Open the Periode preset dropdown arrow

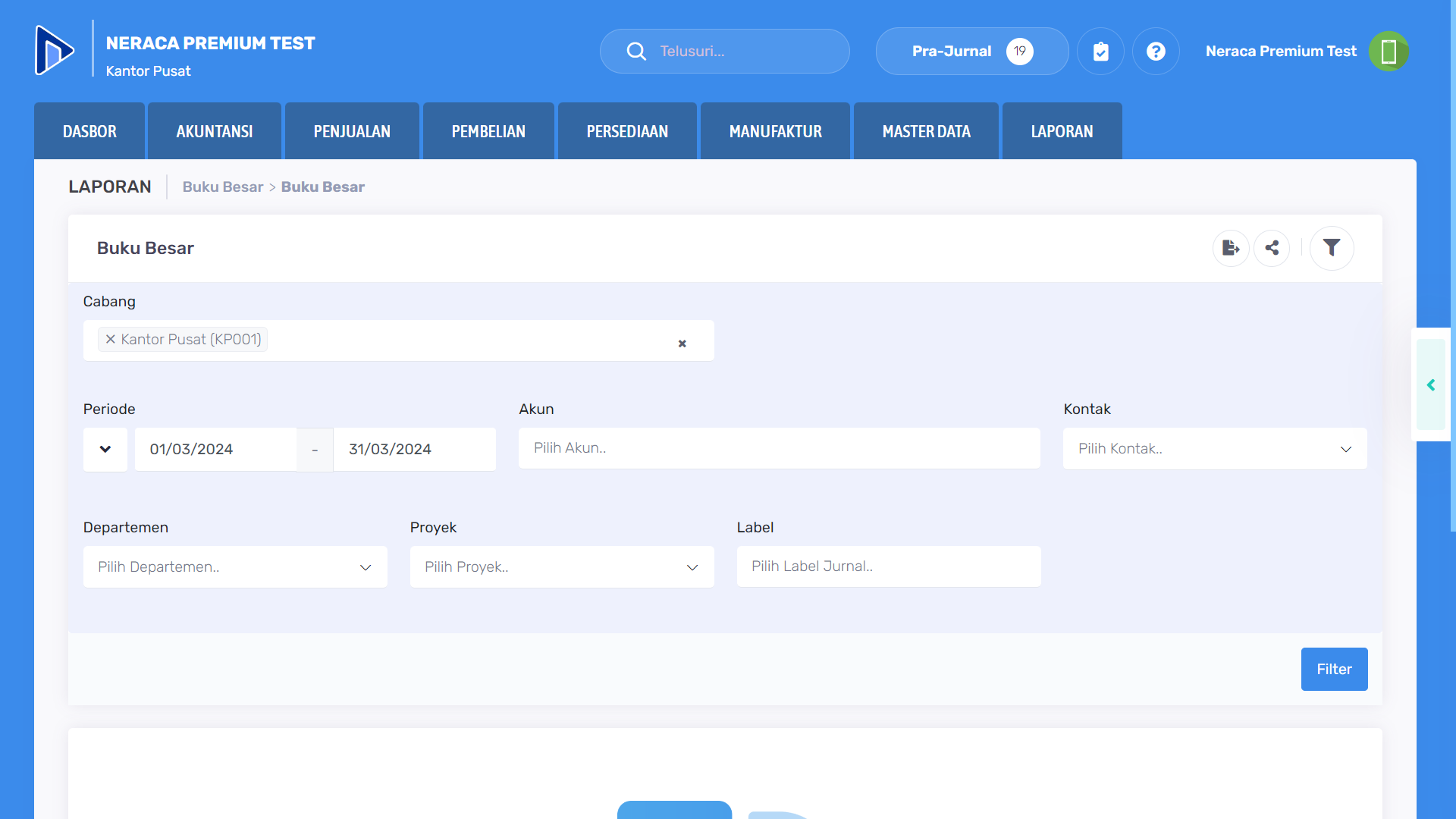[x=105, y=449]
